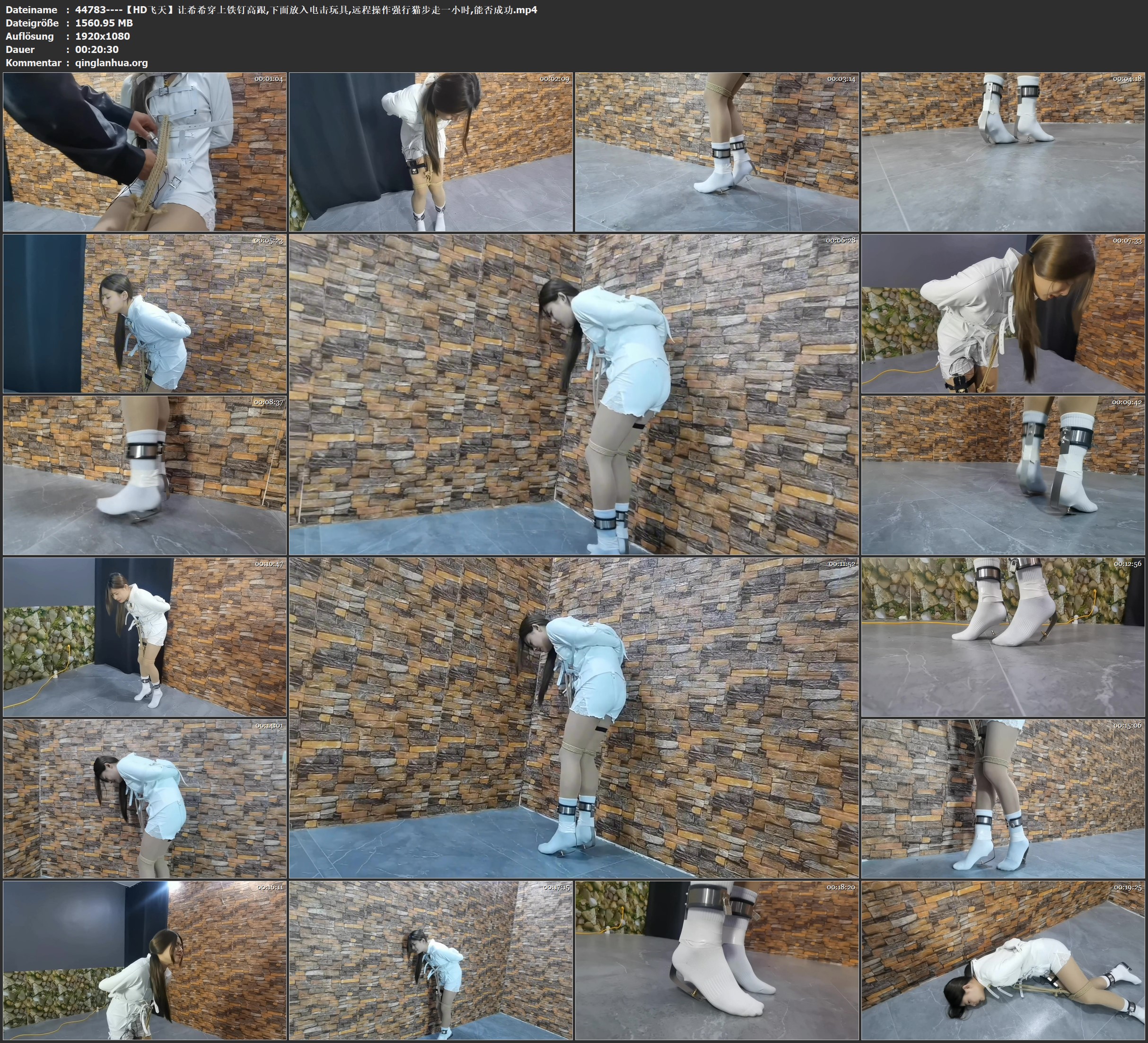
Task: Open the frame labeled 00:10:47
Action: pos(145,637)
